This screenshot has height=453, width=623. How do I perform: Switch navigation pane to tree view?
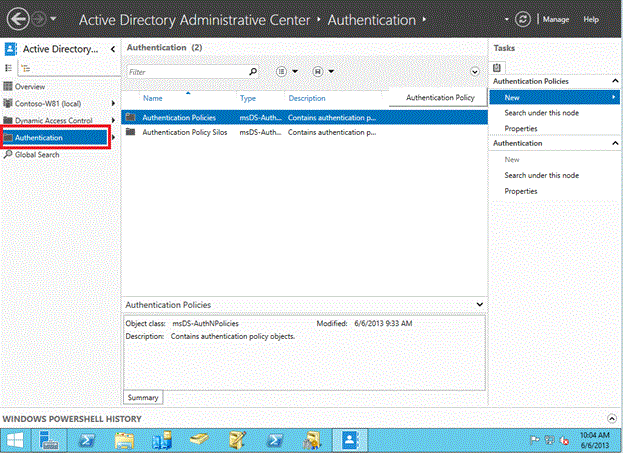coord(26,68)
